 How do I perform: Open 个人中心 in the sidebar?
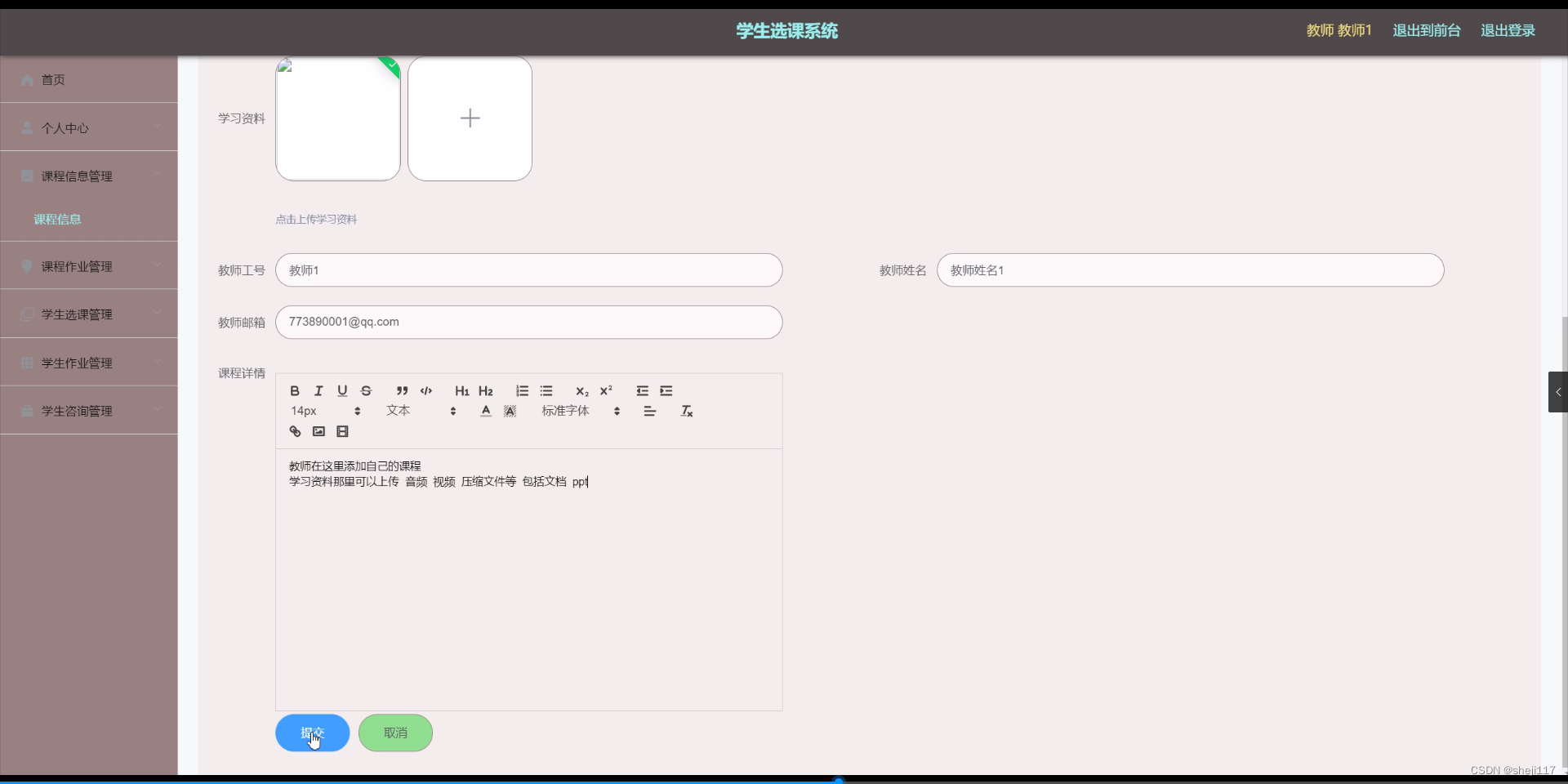[65, 128]
